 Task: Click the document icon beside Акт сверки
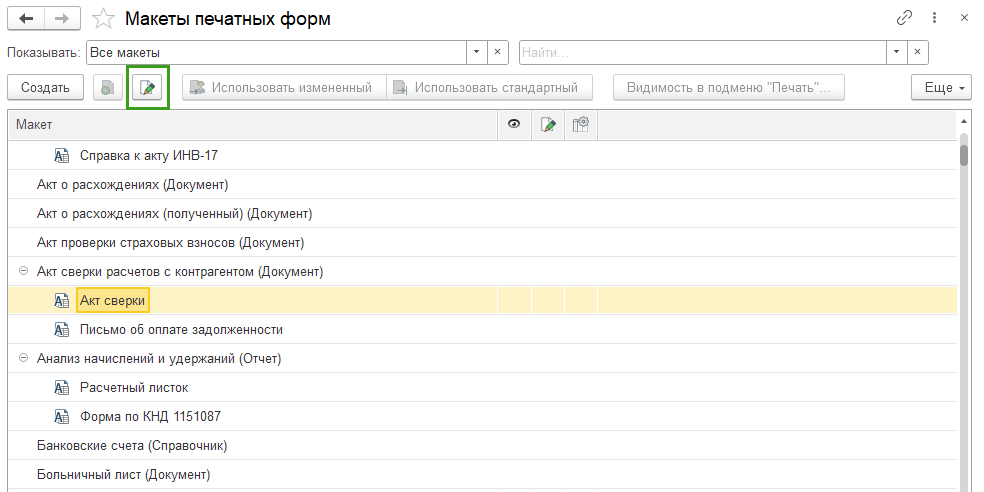point(62,301)
